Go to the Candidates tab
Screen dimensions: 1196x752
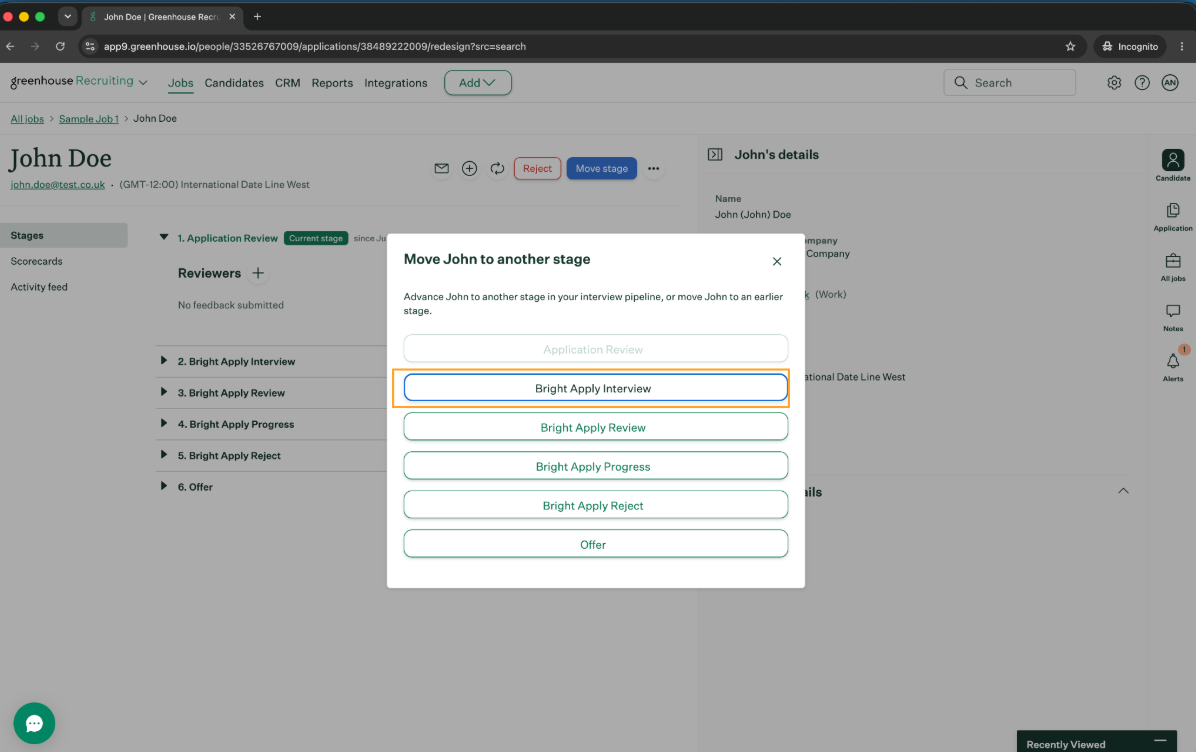click(x=234, y=83)
